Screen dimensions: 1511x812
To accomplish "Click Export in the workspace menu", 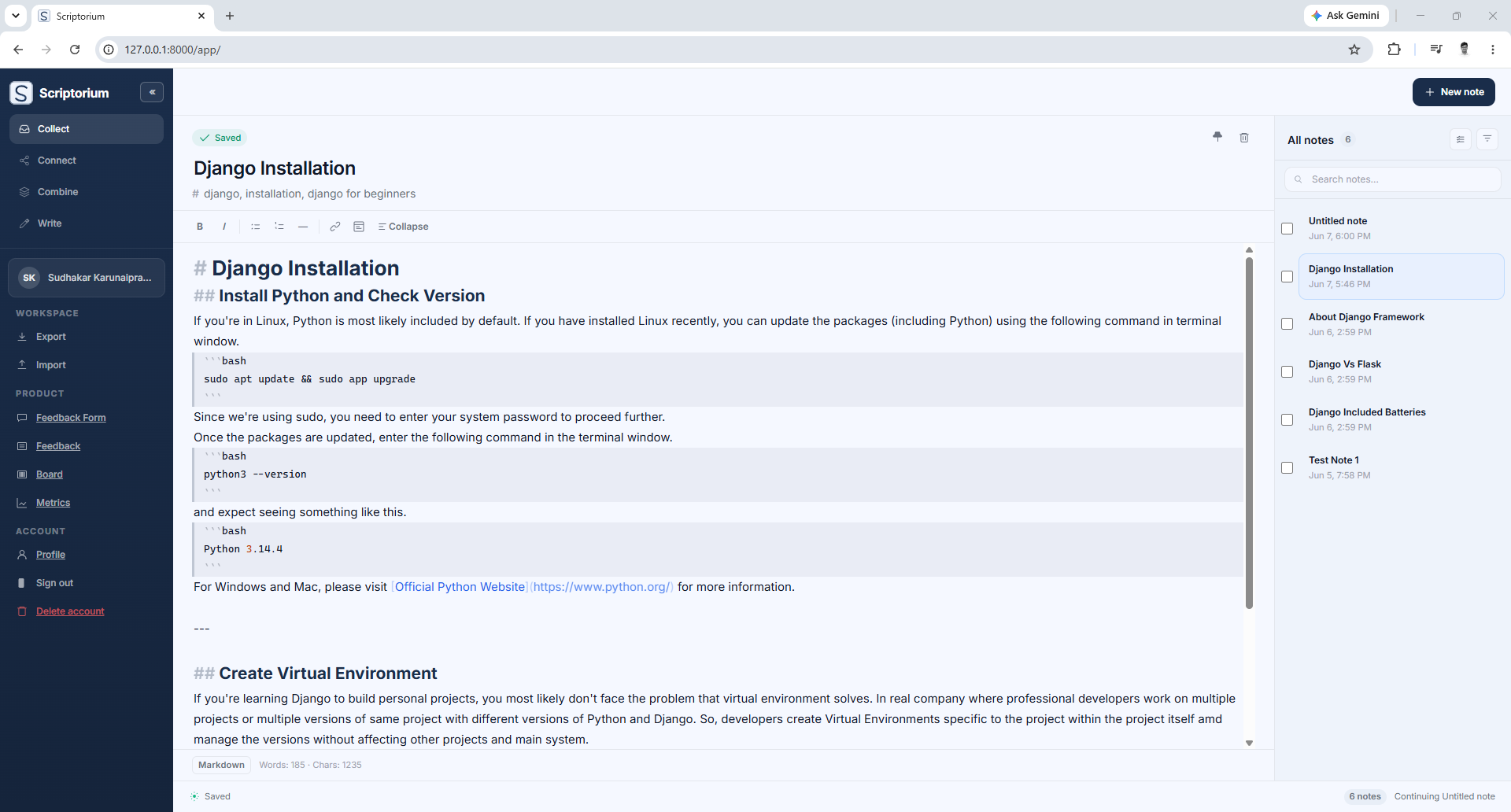I will 51,337.
